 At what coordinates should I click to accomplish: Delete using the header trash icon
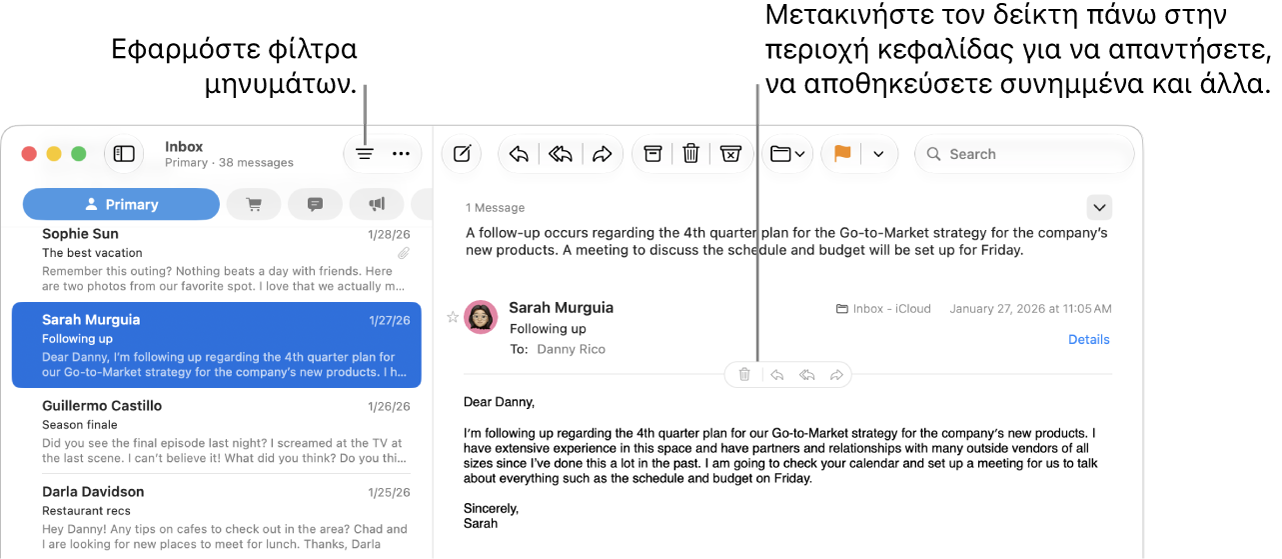click(744, 374)
